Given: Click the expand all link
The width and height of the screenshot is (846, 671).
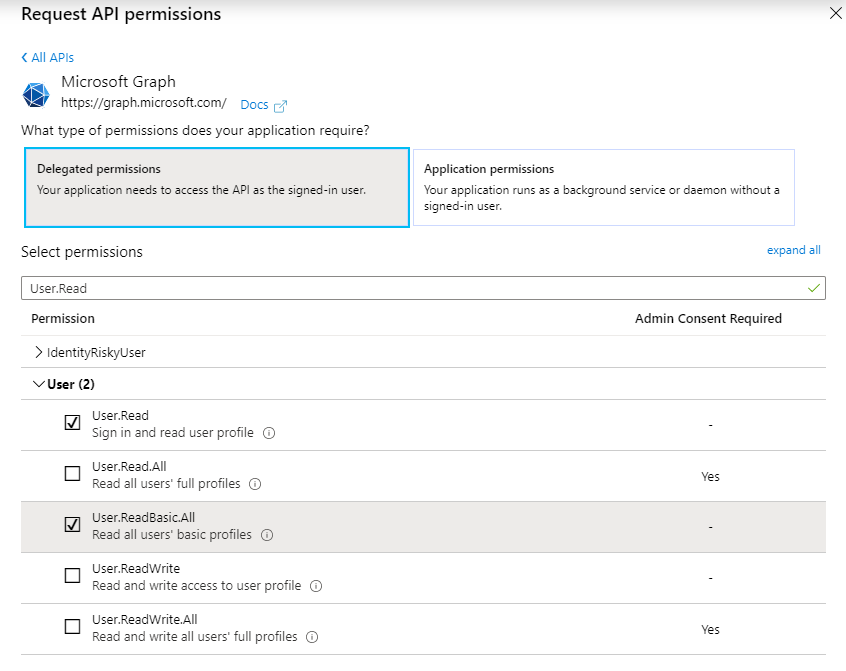Looking at the screenshot, I should [794, 250].
